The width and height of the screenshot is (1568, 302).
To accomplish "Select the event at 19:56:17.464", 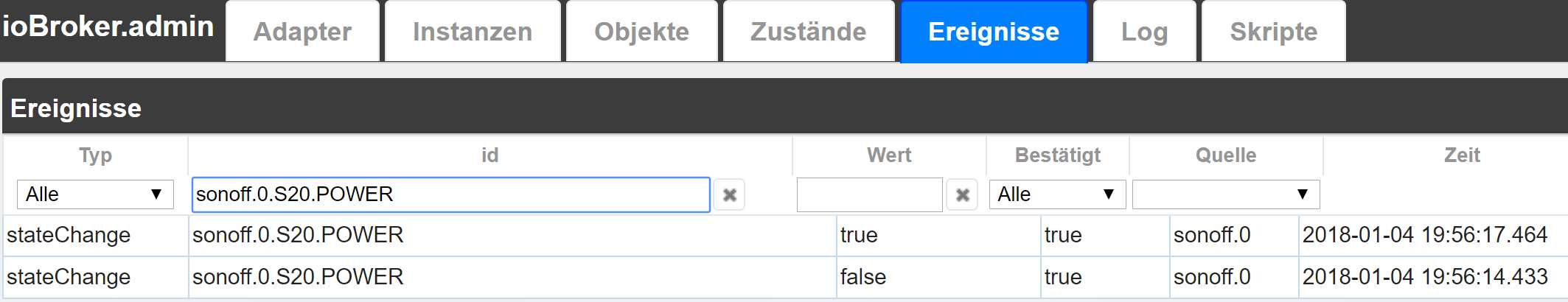I will pos(1424,235).
